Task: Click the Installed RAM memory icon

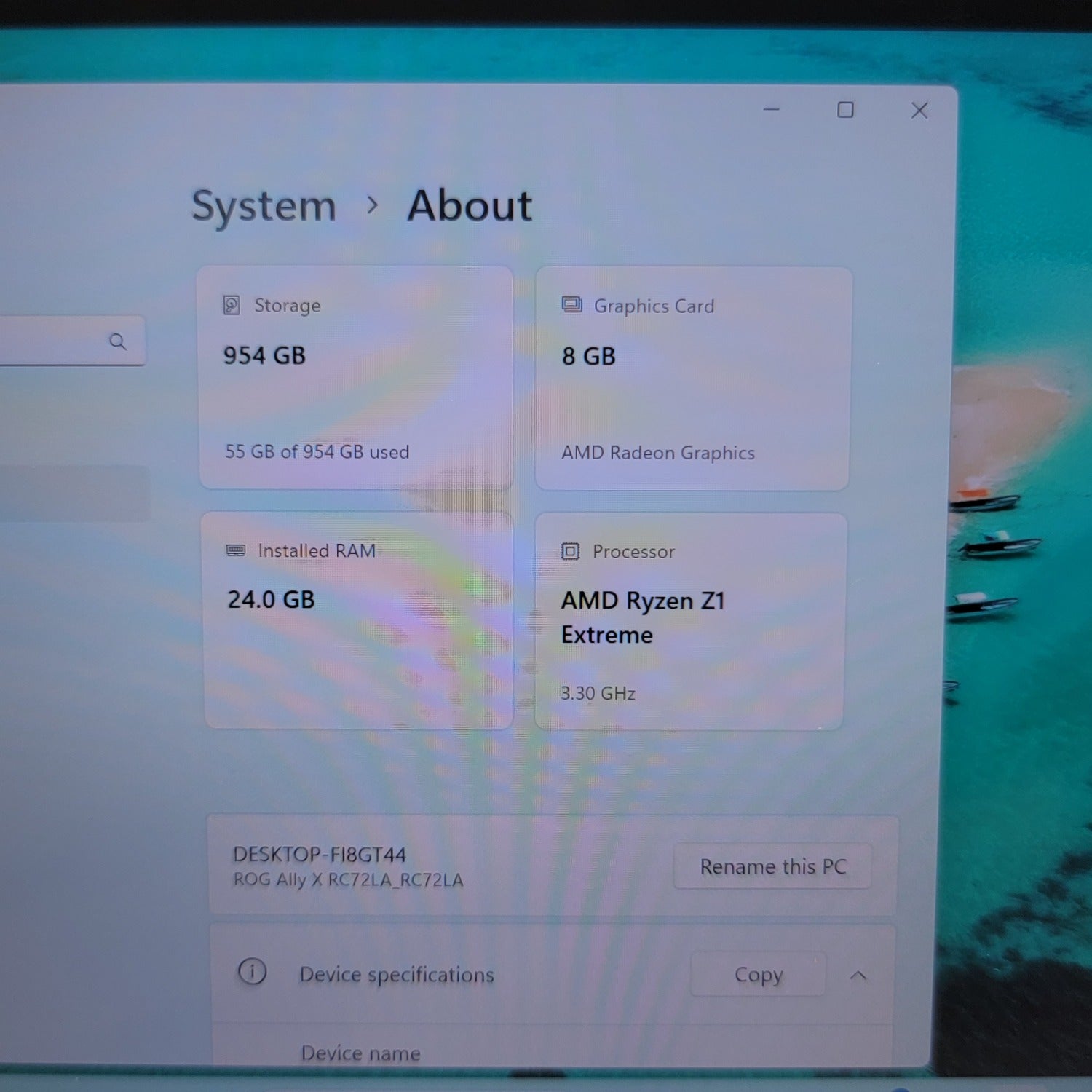Action: pyautogui.click(x=236, y=550)
